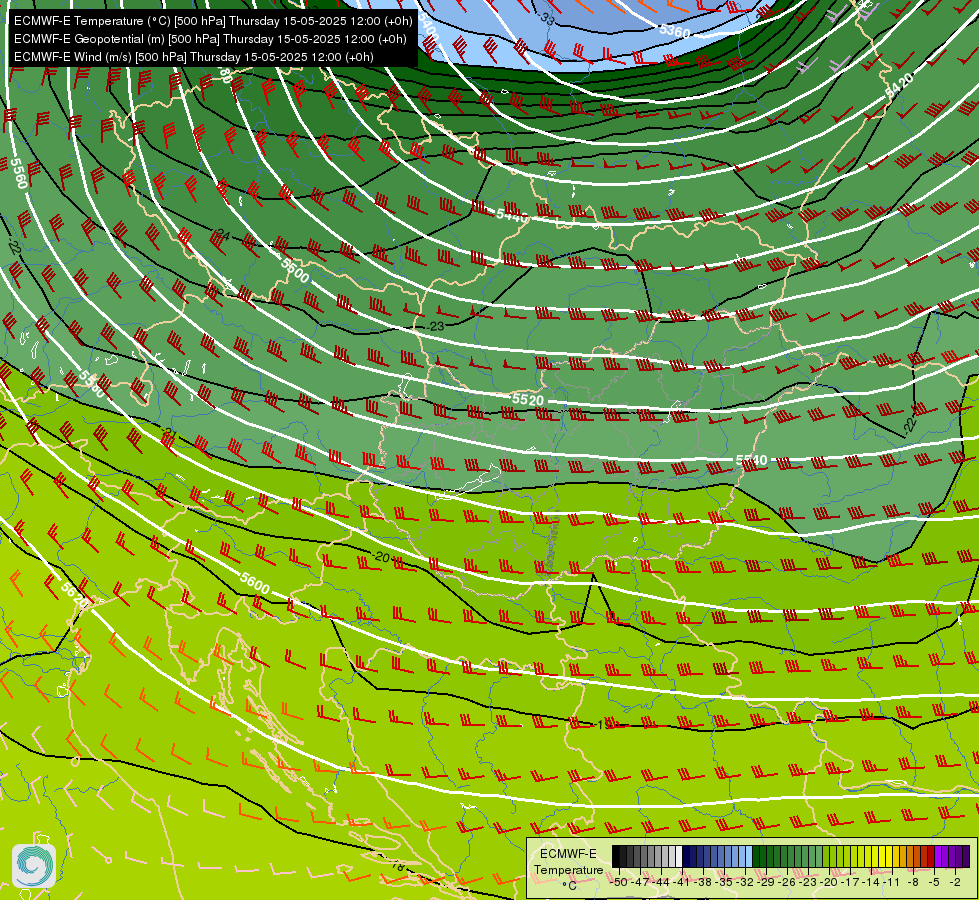Click the -41 tick label in the legend
979x900 pixels.
pyautogui.click(x=682, y=882)
